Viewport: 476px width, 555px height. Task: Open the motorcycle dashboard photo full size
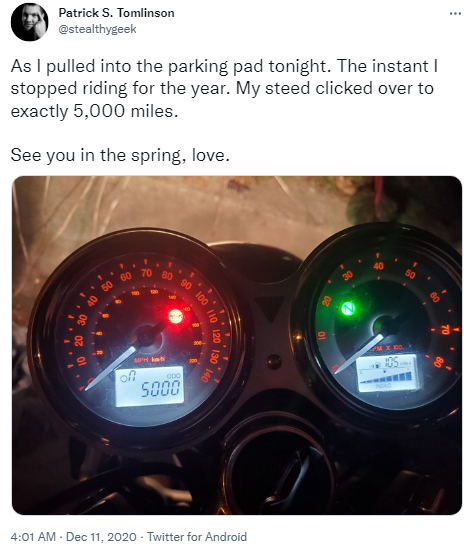(x=237, y=345)
